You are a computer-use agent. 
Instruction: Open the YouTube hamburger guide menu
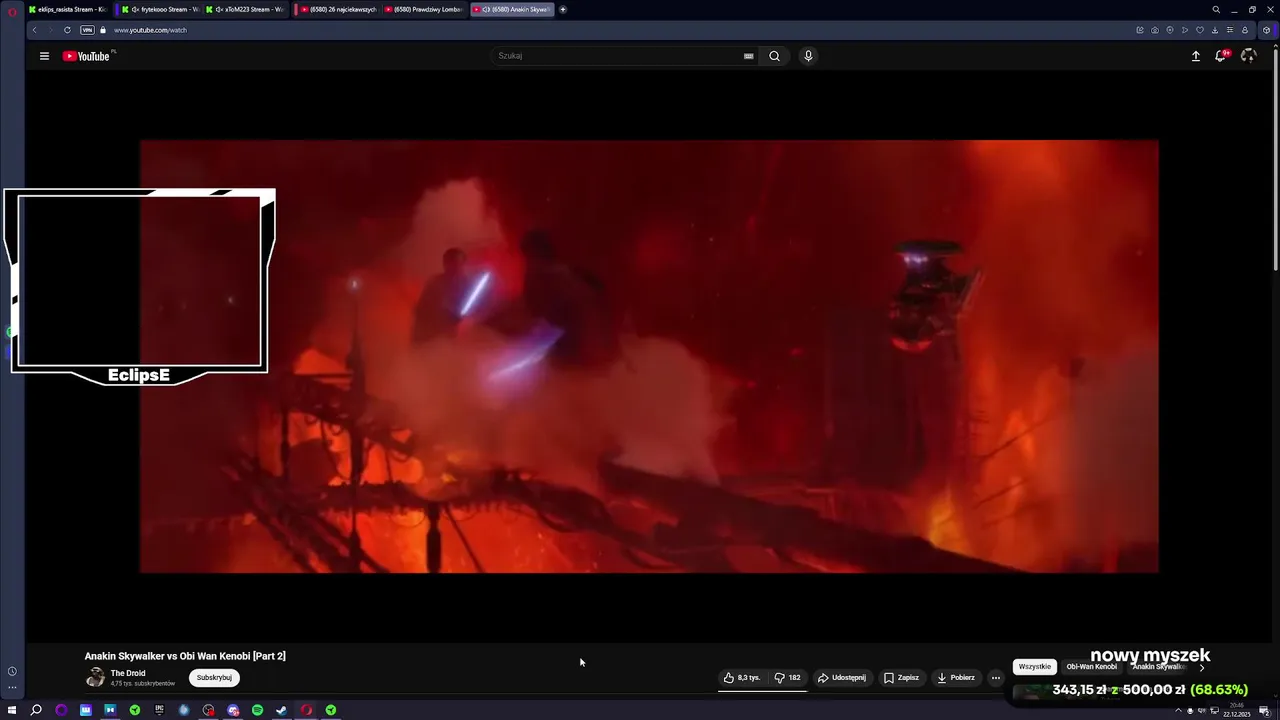44,56
